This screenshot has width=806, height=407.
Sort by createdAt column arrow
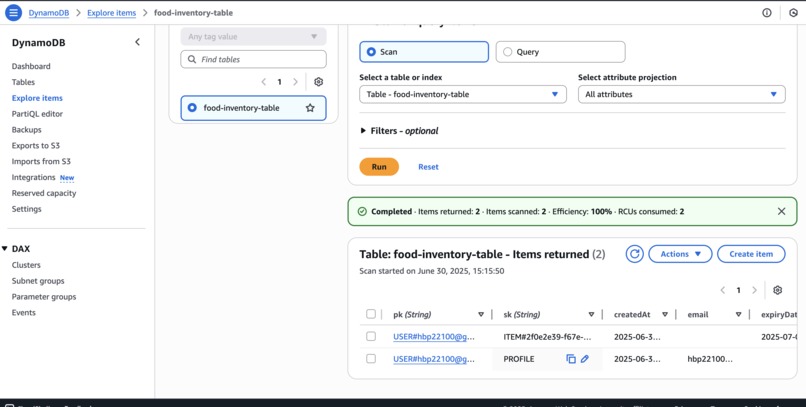click(x=665, y=314)
